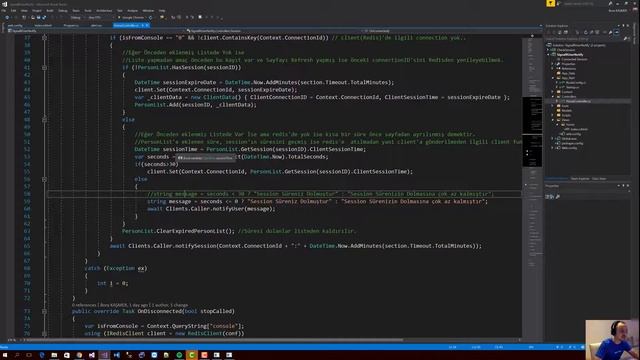Collapse the else block at line 56
The width and height of the screenshot is (640, 360).
[x=44, y=179]
